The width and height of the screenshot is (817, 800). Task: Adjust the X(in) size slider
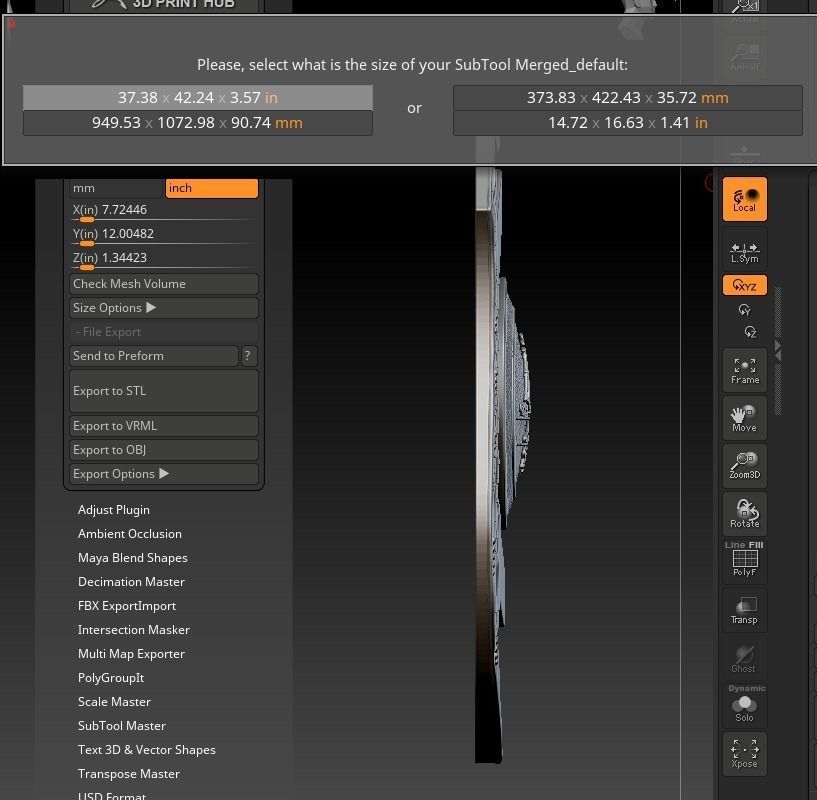pos(164,212)
